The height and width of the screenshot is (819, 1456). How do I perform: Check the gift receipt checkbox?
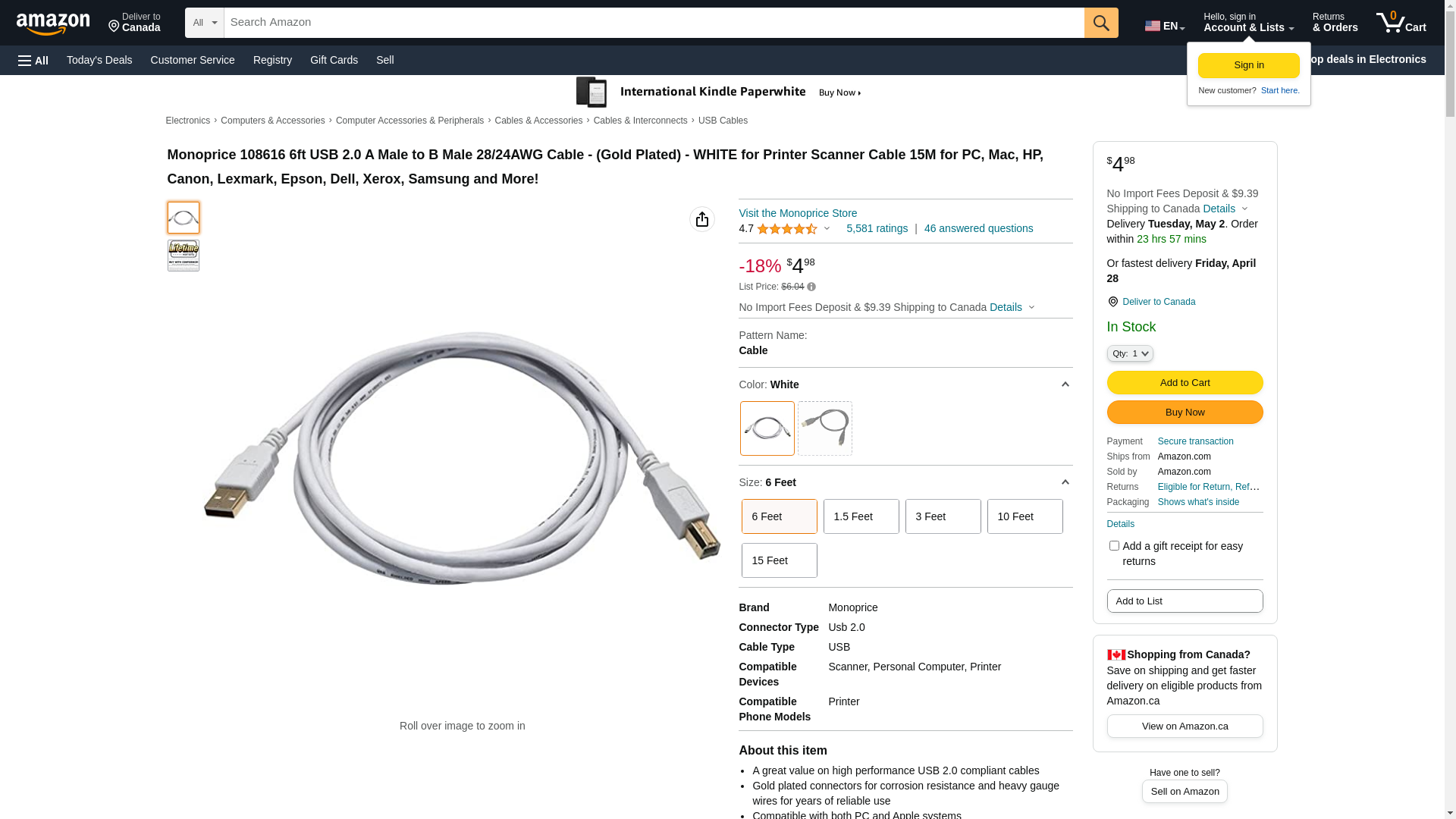point(1114,546)
